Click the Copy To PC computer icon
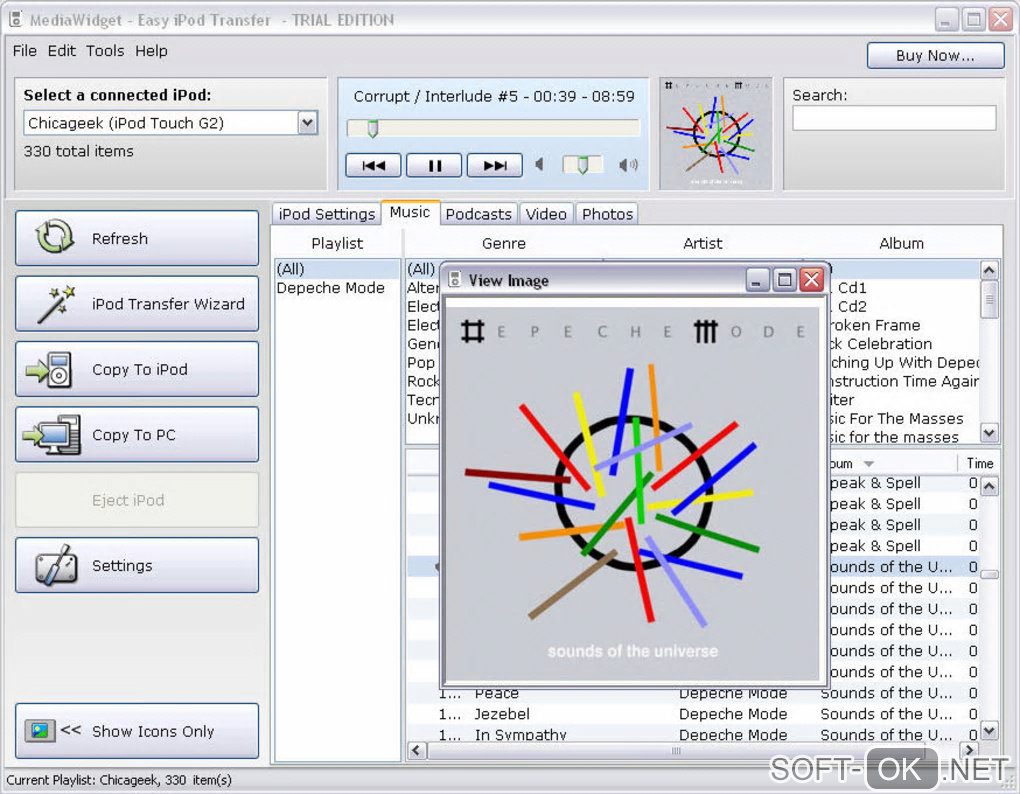 point(52,434)
